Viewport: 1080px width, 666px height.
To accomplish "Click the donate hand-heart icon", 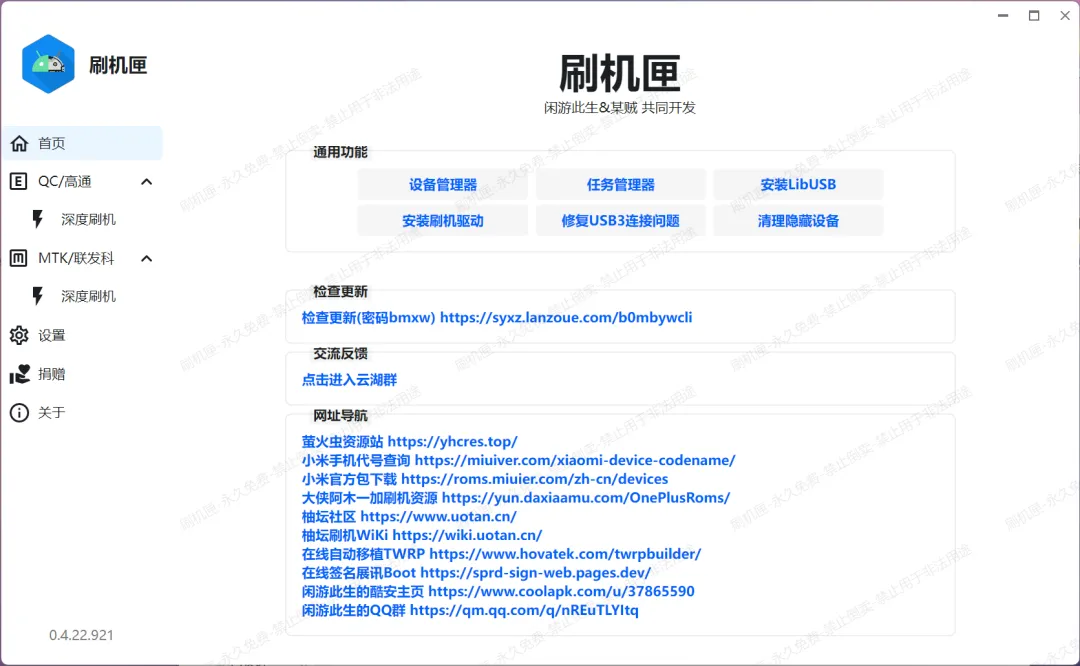I will tap(19, 374).
